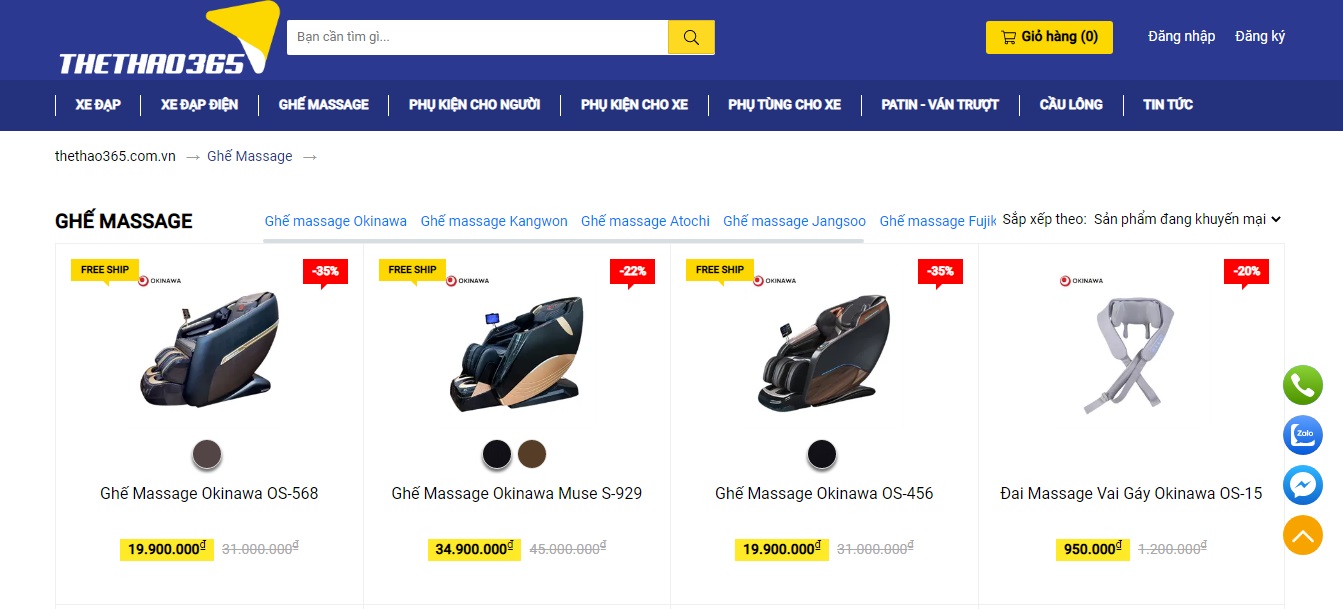Image resolution: width=1343 pixels, height=609 pixels.
Task: Click orange scroll-to-top arrow button
Action: pyautogui.click(x=1302, y=536)
